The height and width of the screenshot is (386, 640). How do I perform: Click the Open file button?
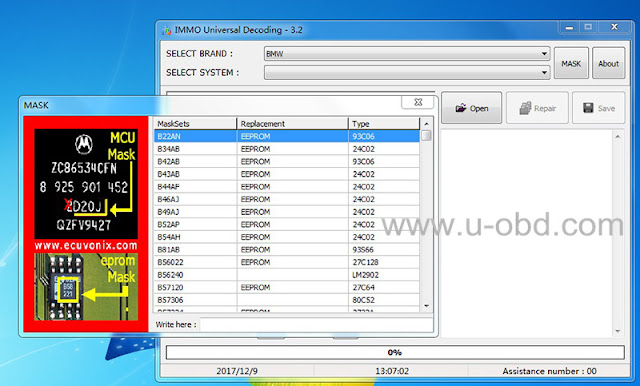(471, 108)
